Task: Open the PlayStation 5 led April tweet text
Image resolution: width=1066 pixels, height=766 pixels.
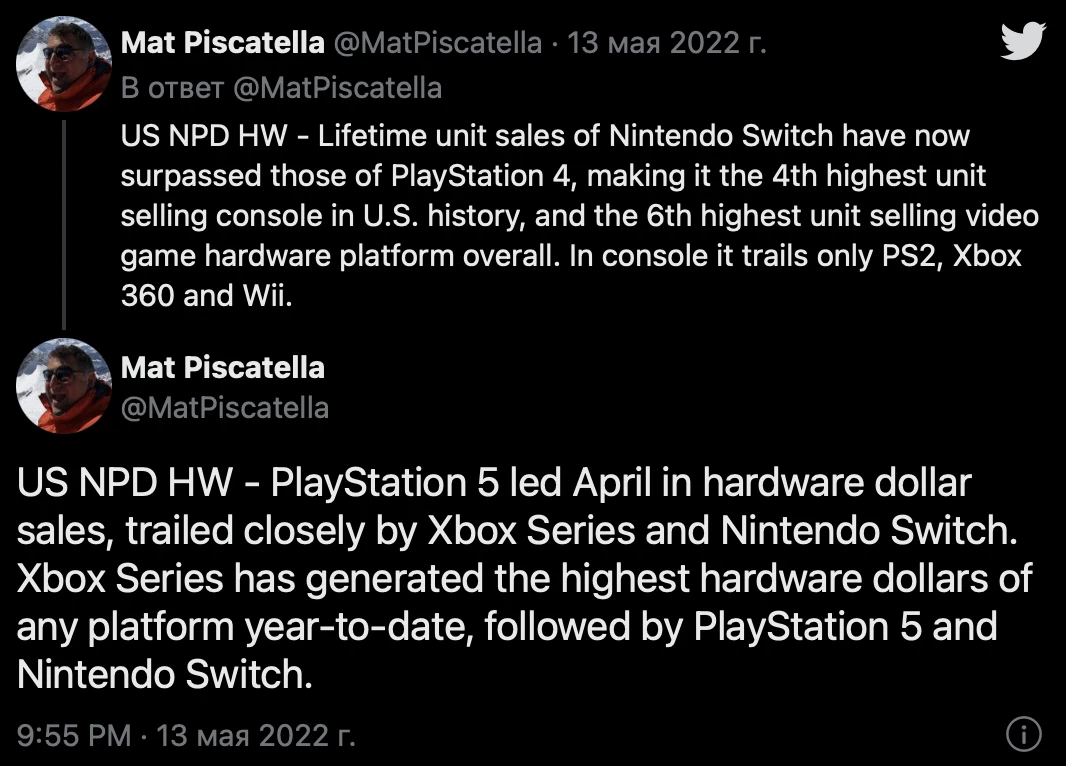Action: pos(524,578)
